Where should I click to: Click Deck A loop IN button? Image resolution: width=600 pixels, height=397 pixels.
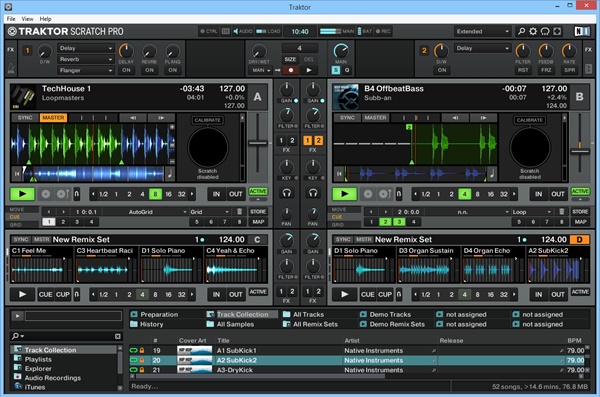216,194
